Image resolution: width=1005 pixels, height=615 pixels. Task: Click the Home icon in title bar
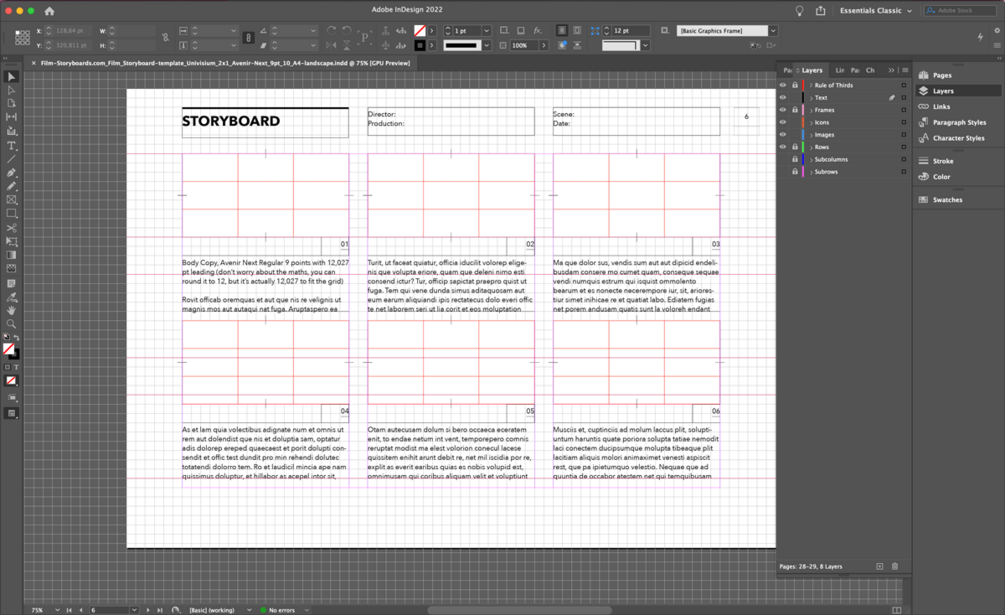pyautogui.click(x=49, y=11)
